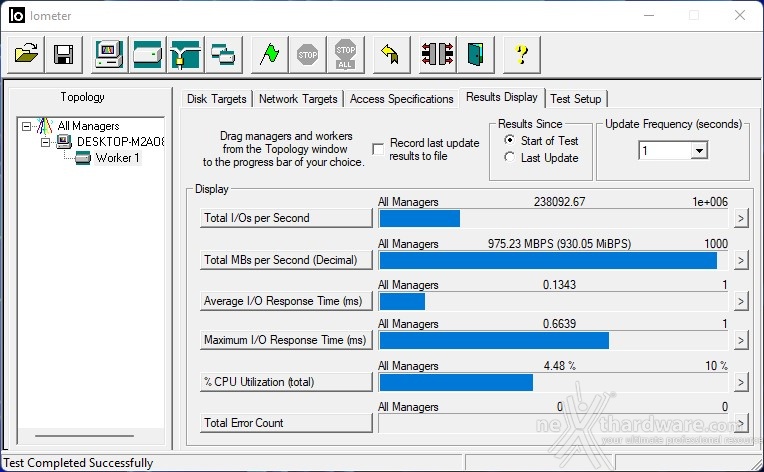Enable Record last update results to file

pyautogui.click(x=378, y=149)
